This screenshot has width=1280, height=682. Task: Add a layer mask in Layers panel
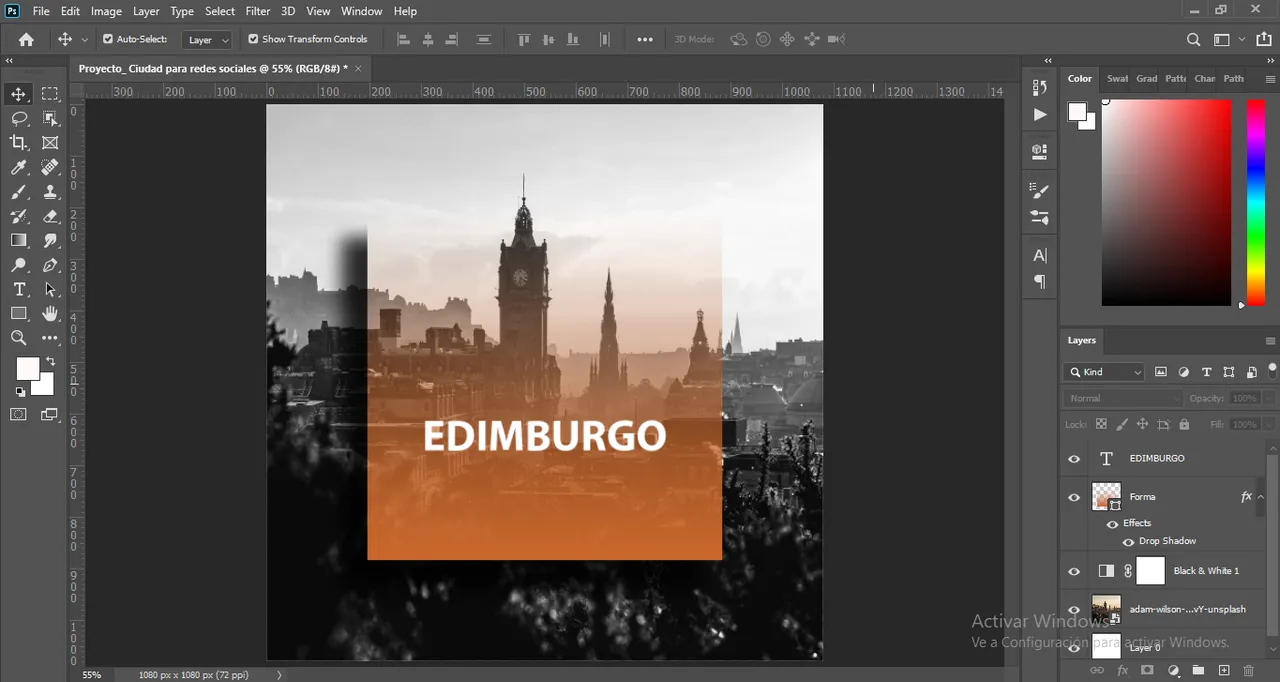(x=1148, y=670)
